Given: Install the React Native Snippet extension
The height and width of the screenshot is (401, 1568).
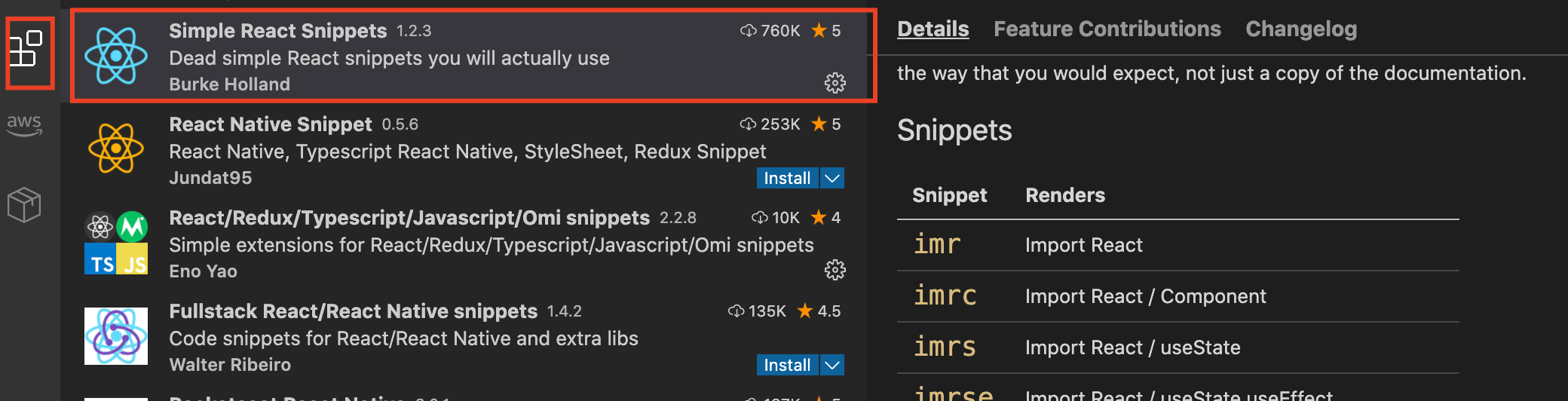Looking at the screenshot, I should tap(787, 179).
